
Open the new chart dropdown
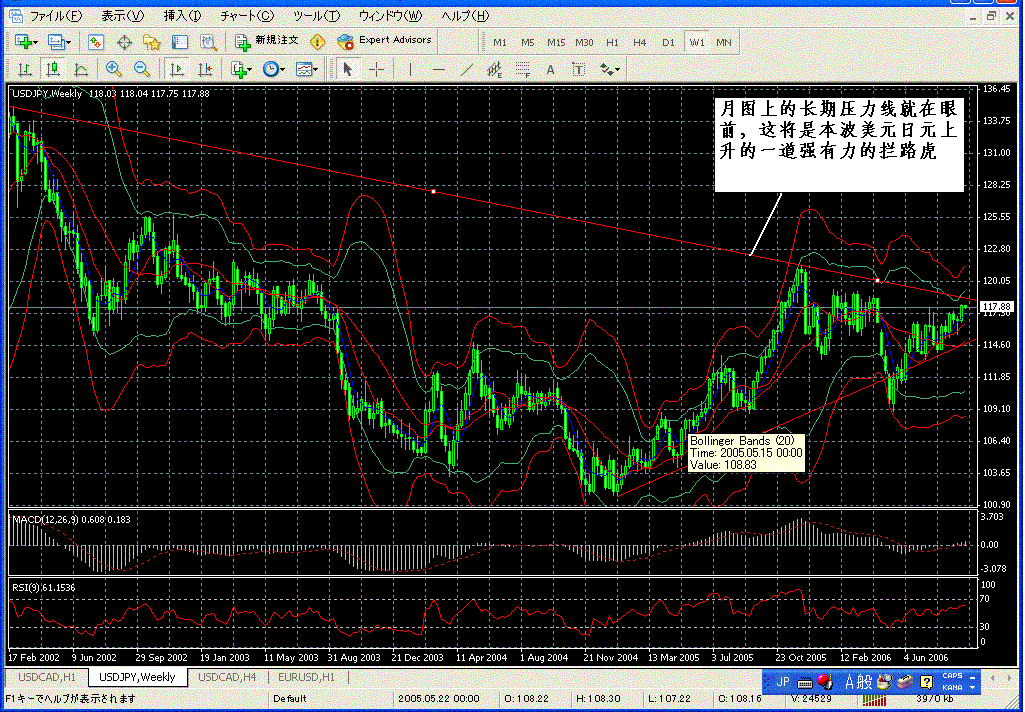tap(26, 42)
